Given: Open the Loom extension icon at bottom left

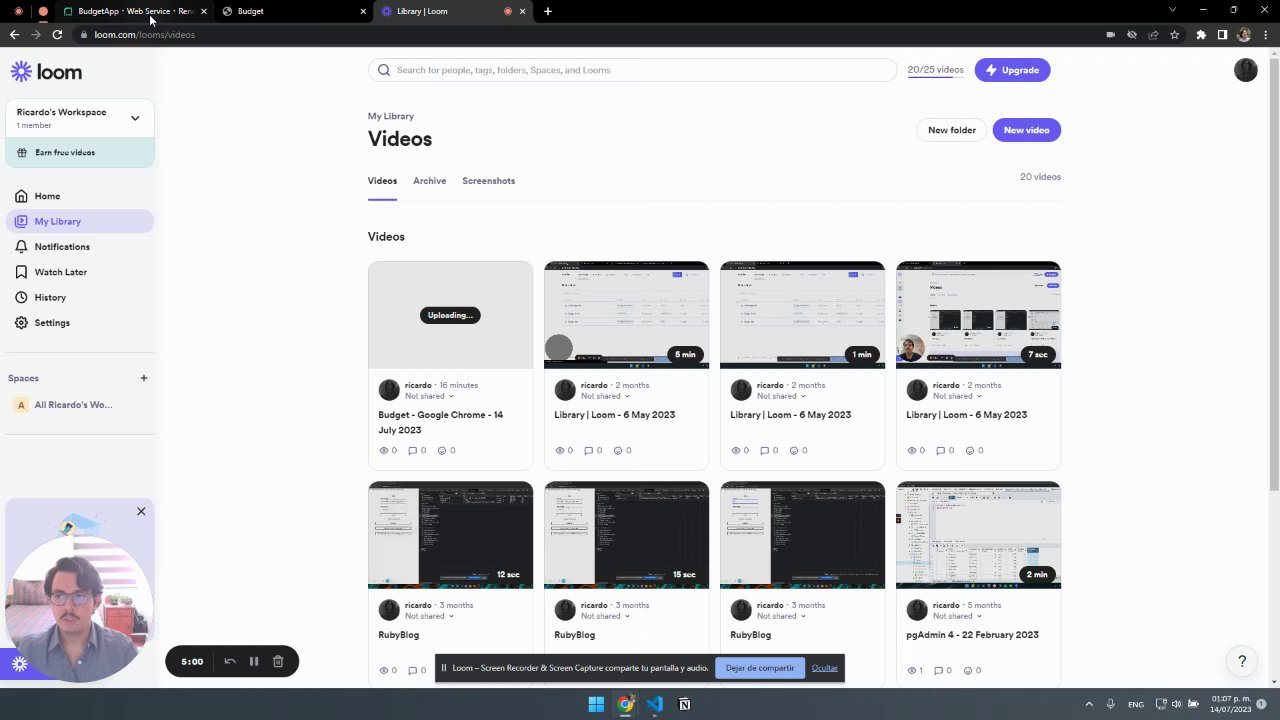Looking at the screenshot, I should 19,663.
